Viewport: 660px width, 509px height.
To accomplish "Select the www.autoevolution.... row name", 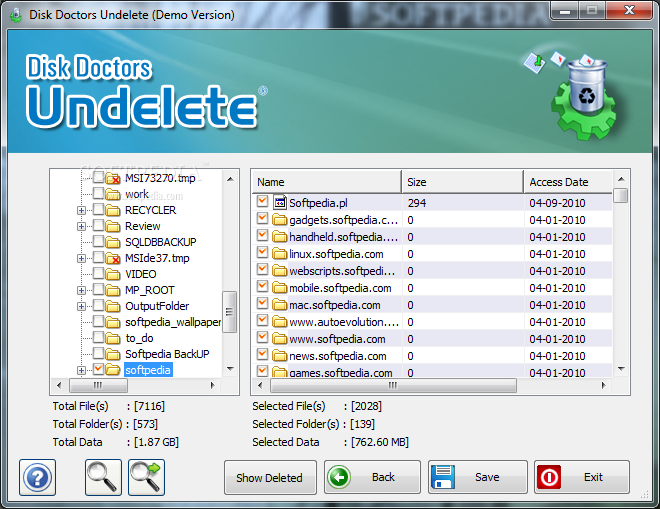I will pos(344,322).
